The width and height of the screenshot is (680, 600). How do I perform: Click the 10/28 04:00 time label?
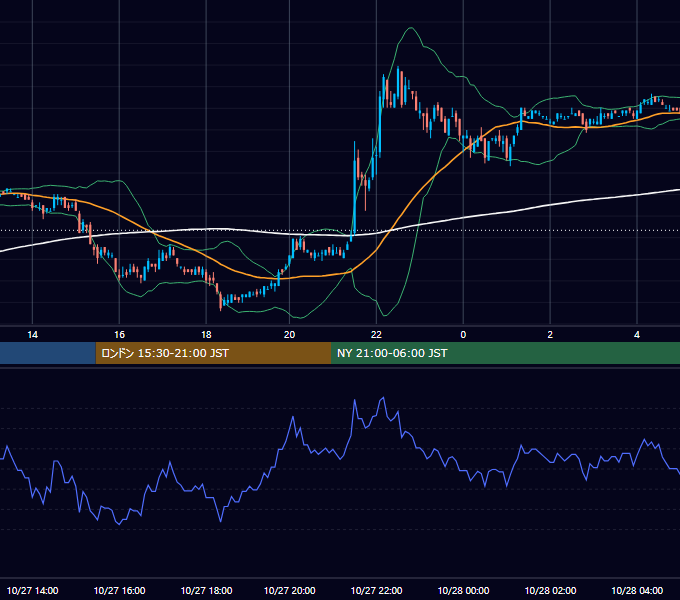pos(637,590)
